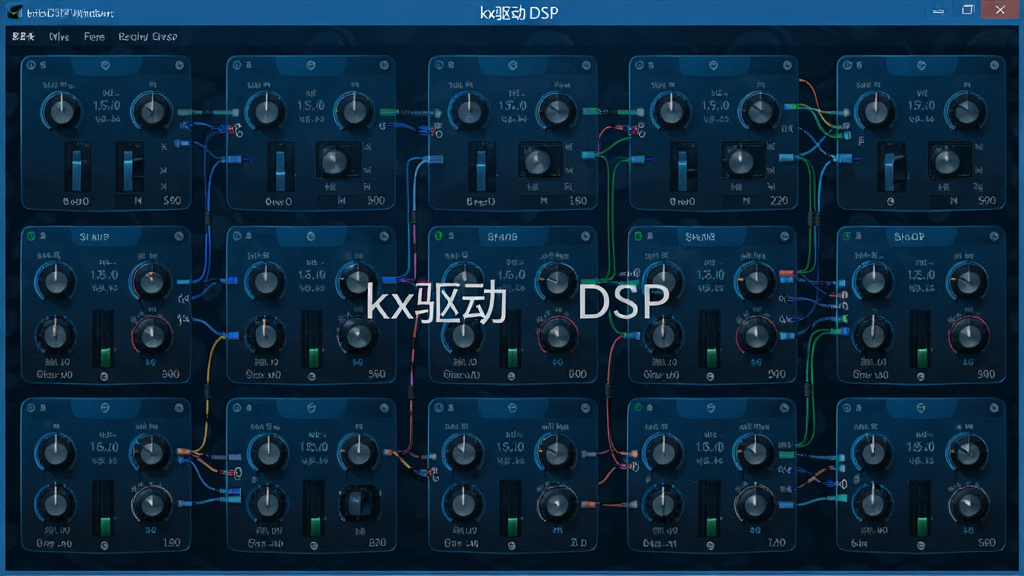Viewport: 1024px width, 576px height.
Task: Click right corner icon of middle-left module
Action: point(179,236)
